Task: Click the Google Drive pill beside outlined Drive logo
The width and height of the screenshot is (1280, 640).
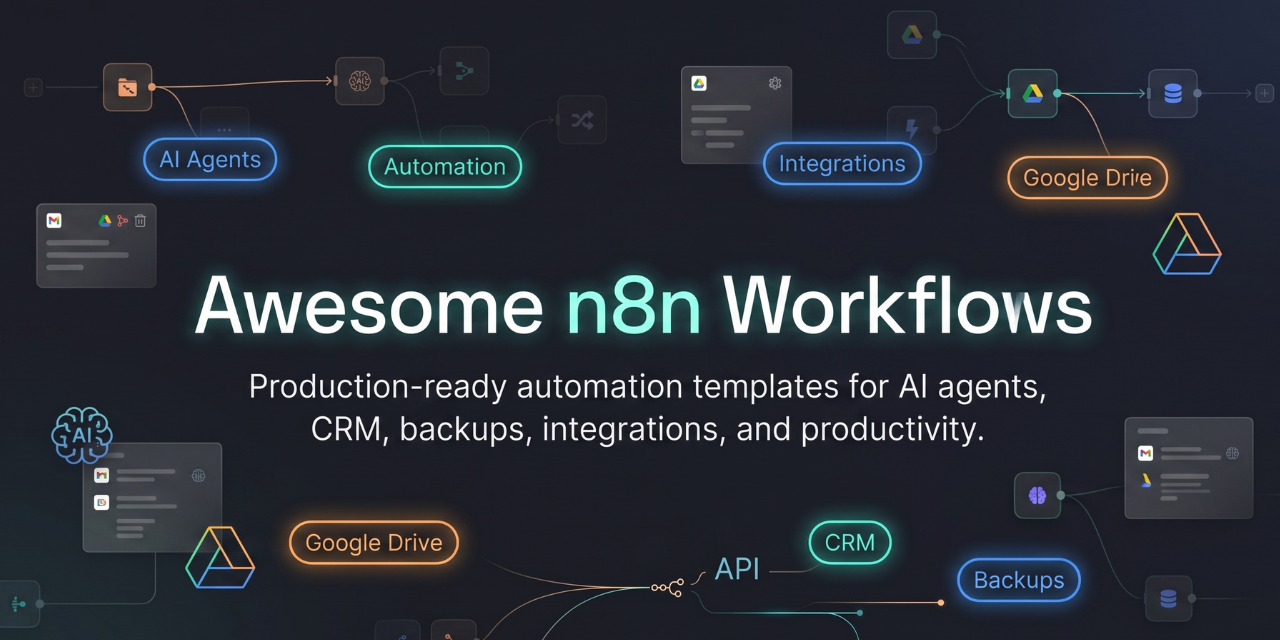Action: pos(374,543)
